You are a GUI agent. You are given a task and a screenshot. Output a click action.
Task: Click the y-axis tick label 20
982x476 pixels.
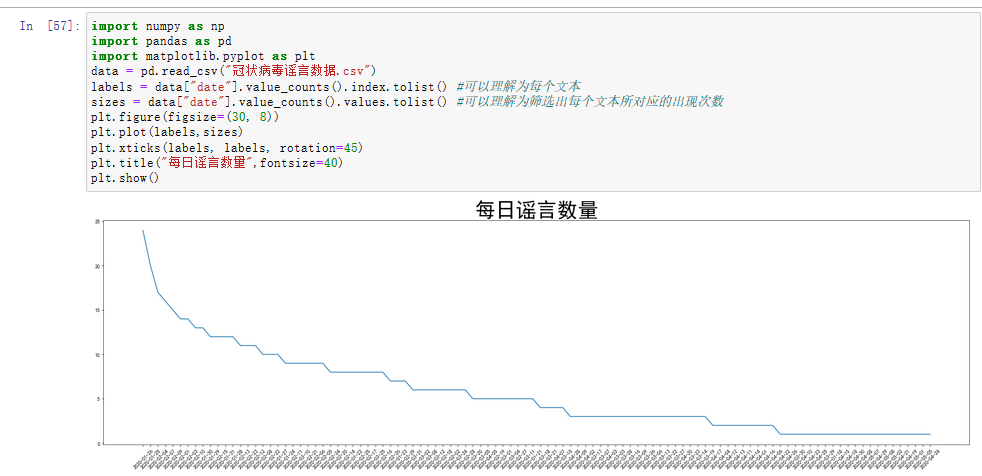(x=97, y=266)
